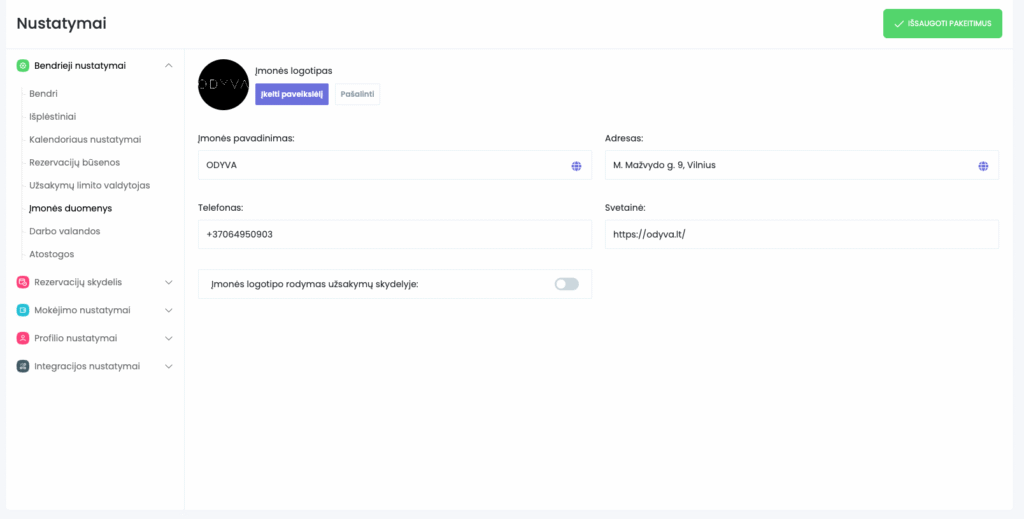This screenshot has width=1024, height=519.
Task: Open the Darbo valandos settings page
Action: tap(65, 231)
